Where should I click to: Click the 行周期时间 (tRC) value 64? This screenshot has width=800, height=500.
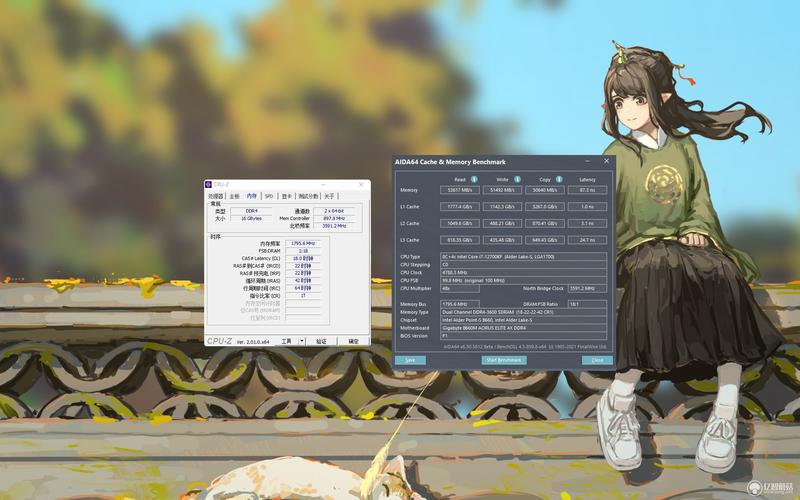pyautogui.click(x=303, y=288)
